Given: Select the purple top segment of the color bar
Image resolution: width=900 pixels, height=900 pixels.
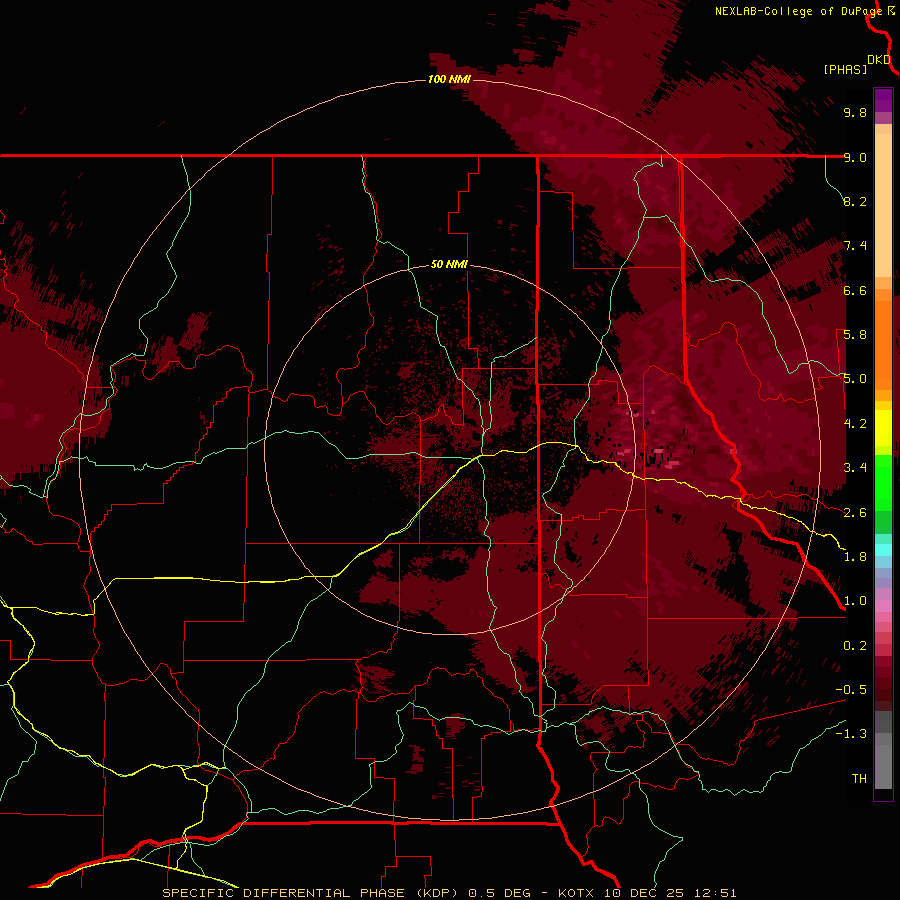Looking at the screenshot, I should (x=883, y=100).
